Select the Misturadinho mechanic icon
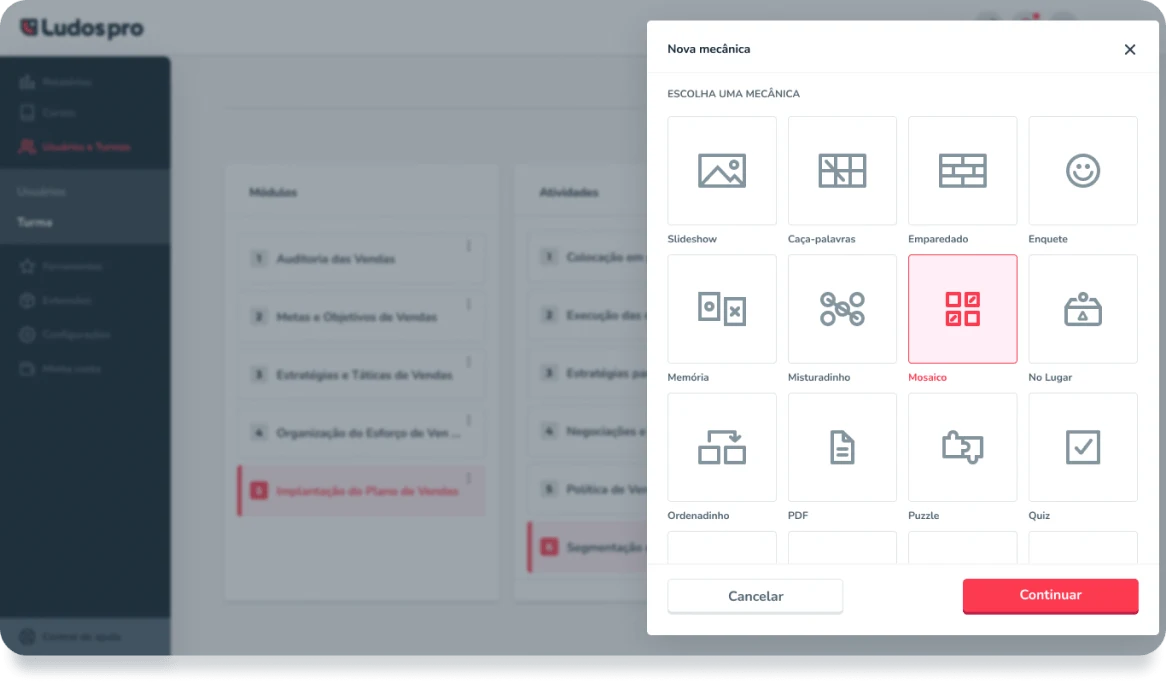 (842, 309)
